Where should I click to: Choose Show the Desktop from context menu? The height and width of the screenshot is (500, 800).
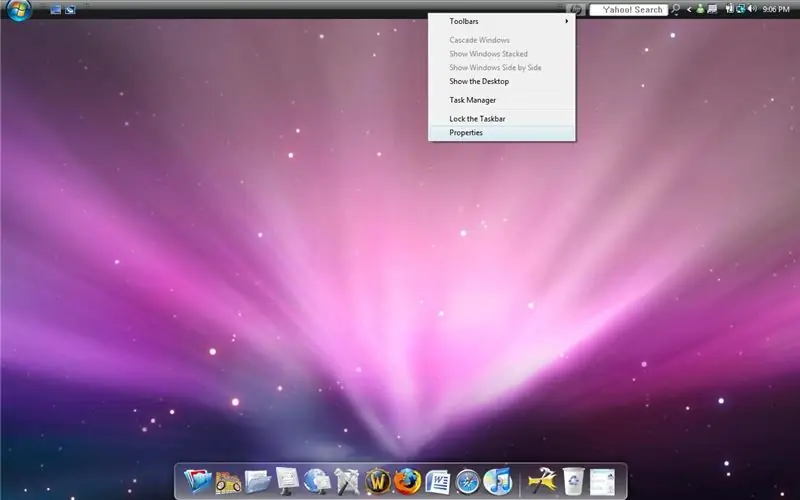click(x=502, y=81)
